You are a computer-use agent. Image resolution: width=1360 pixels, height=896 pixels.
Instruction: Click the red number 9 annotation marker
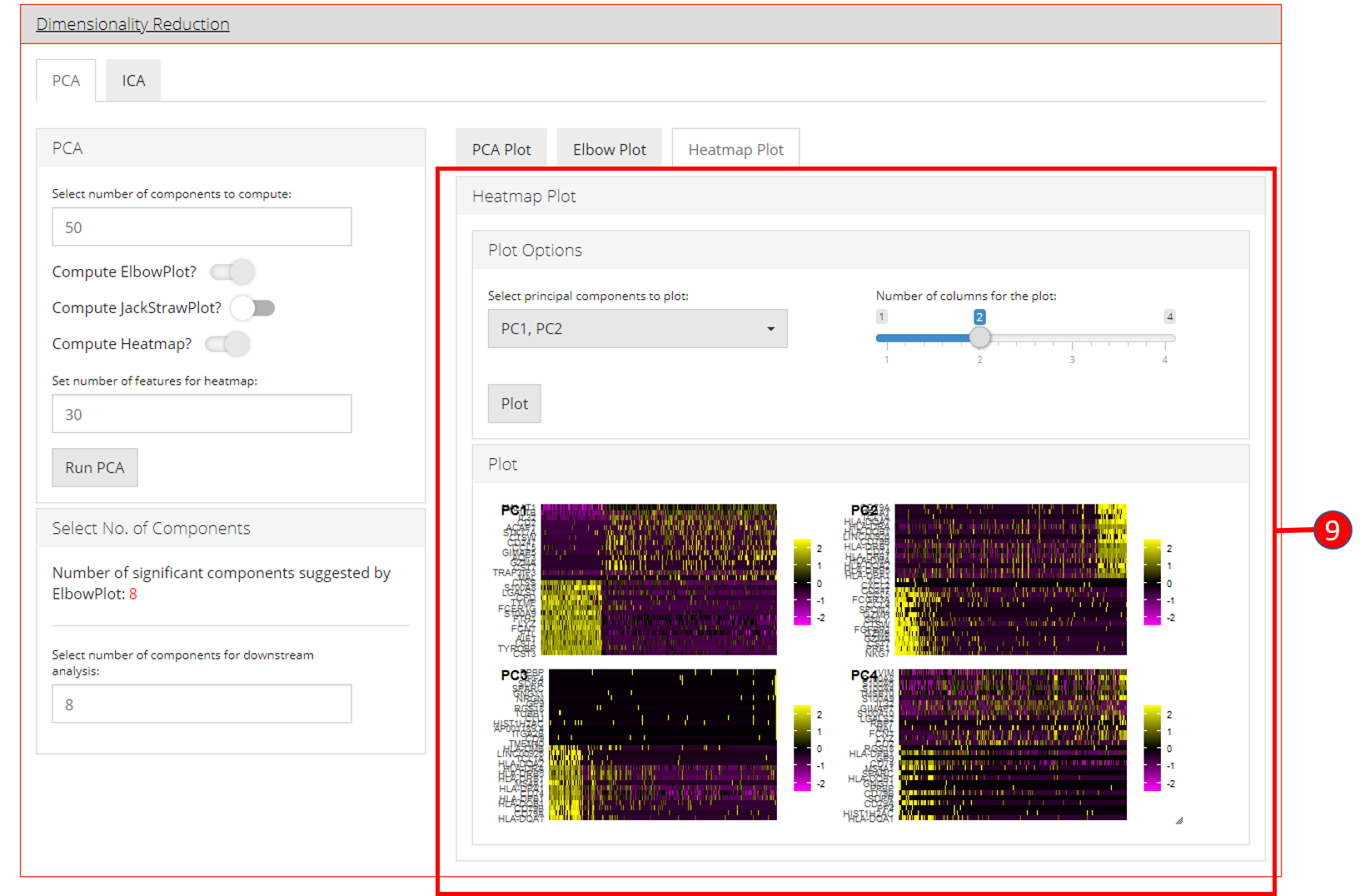tap(1332, 530)
